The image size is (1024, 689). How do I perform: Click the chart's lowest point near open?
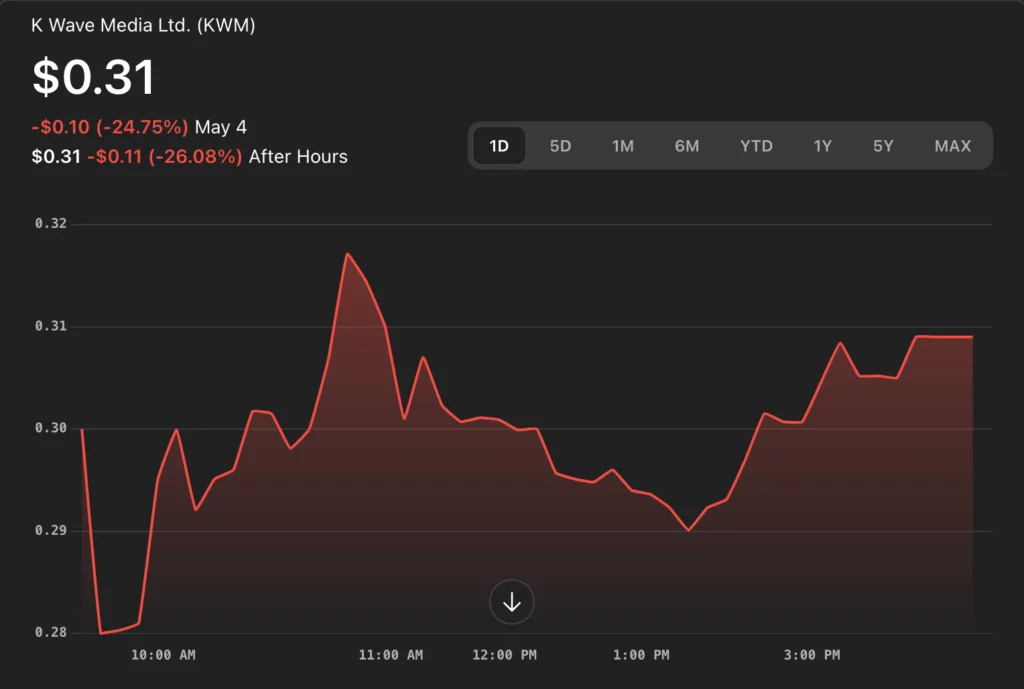[101, 633]
